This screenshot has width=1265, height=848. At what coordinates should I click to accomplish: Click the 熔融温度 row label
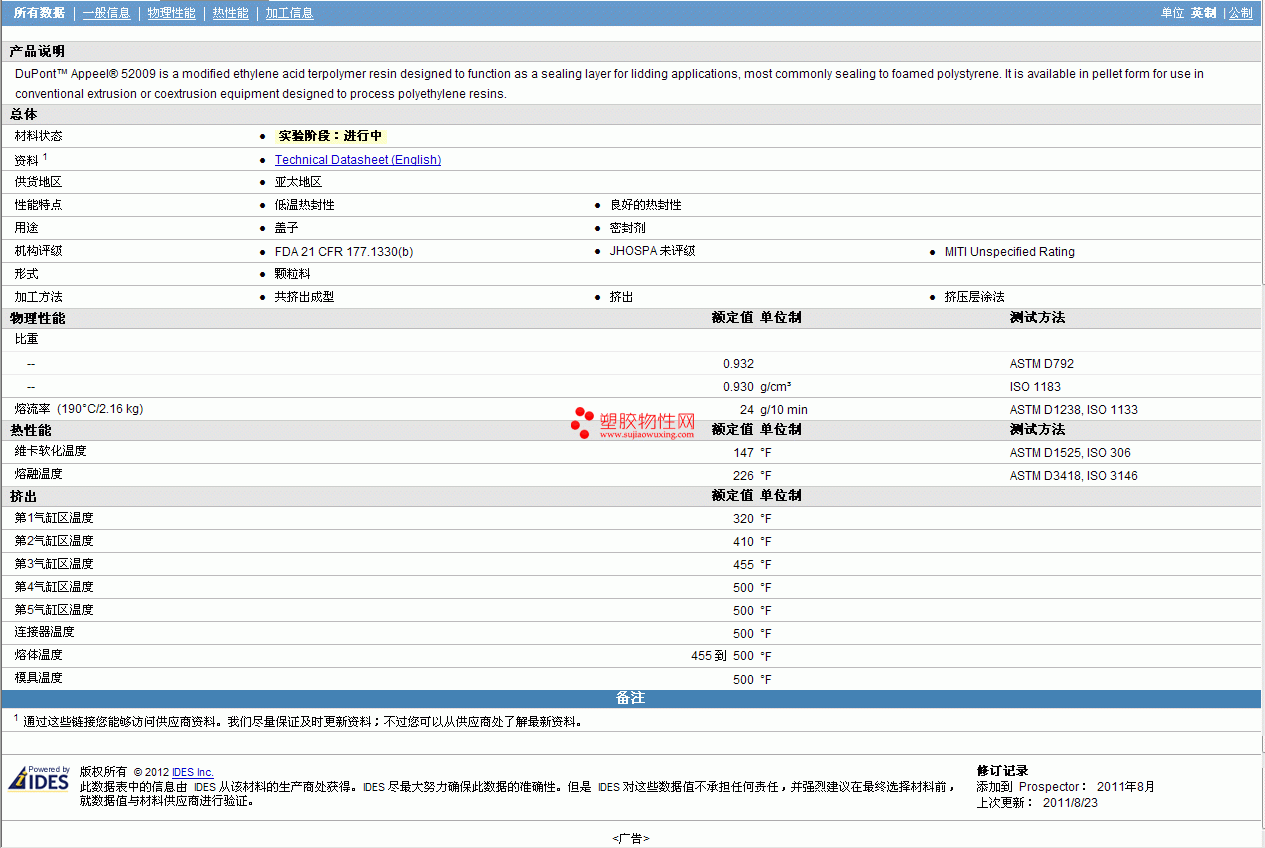tap(38, 474)
